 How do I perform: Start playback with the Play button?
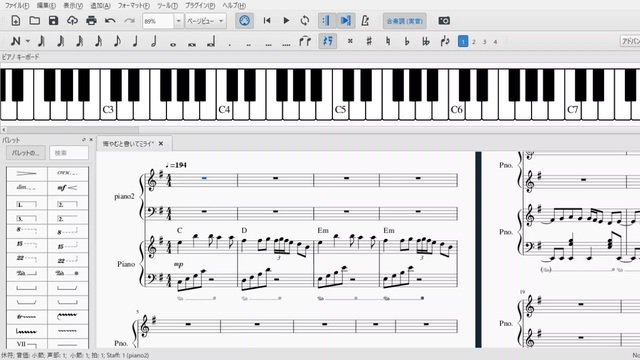pos(286,20)
